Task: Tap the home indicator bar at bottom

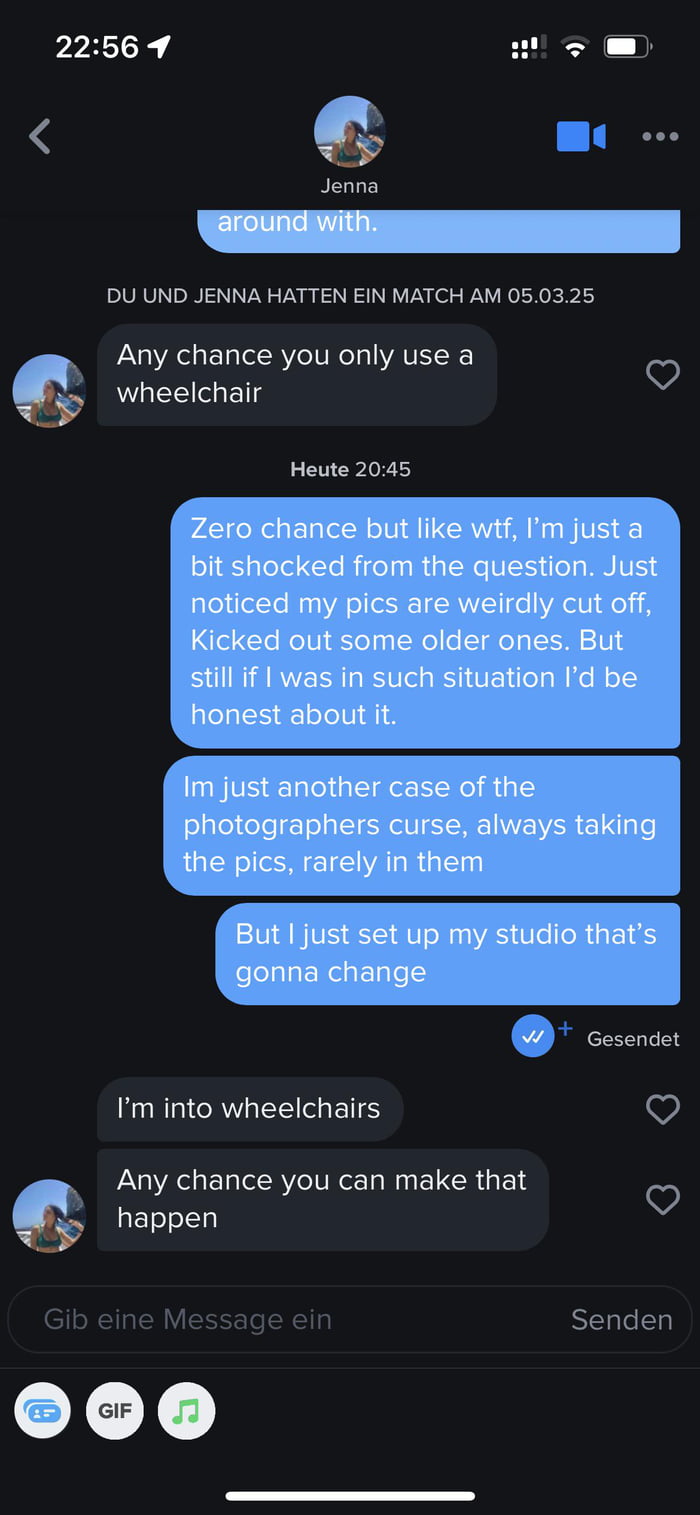Action: coord(350,1496)
